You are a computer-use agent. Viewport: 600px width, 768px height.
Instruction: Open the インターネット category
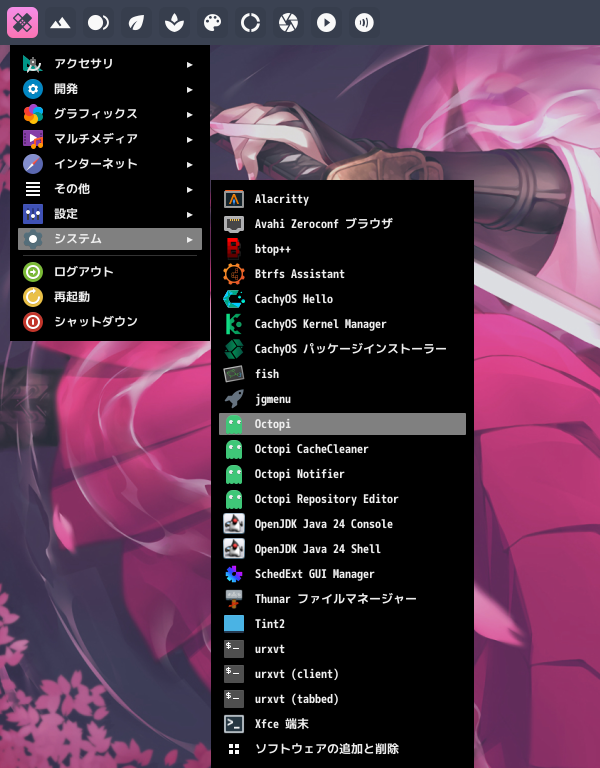(x=110, y=164)
